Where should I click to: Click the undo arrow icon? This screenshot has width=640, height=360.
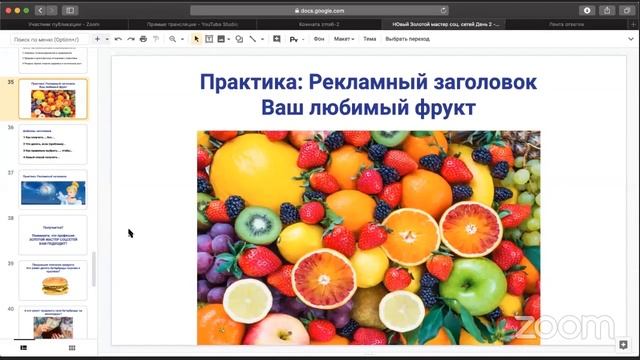118,39
